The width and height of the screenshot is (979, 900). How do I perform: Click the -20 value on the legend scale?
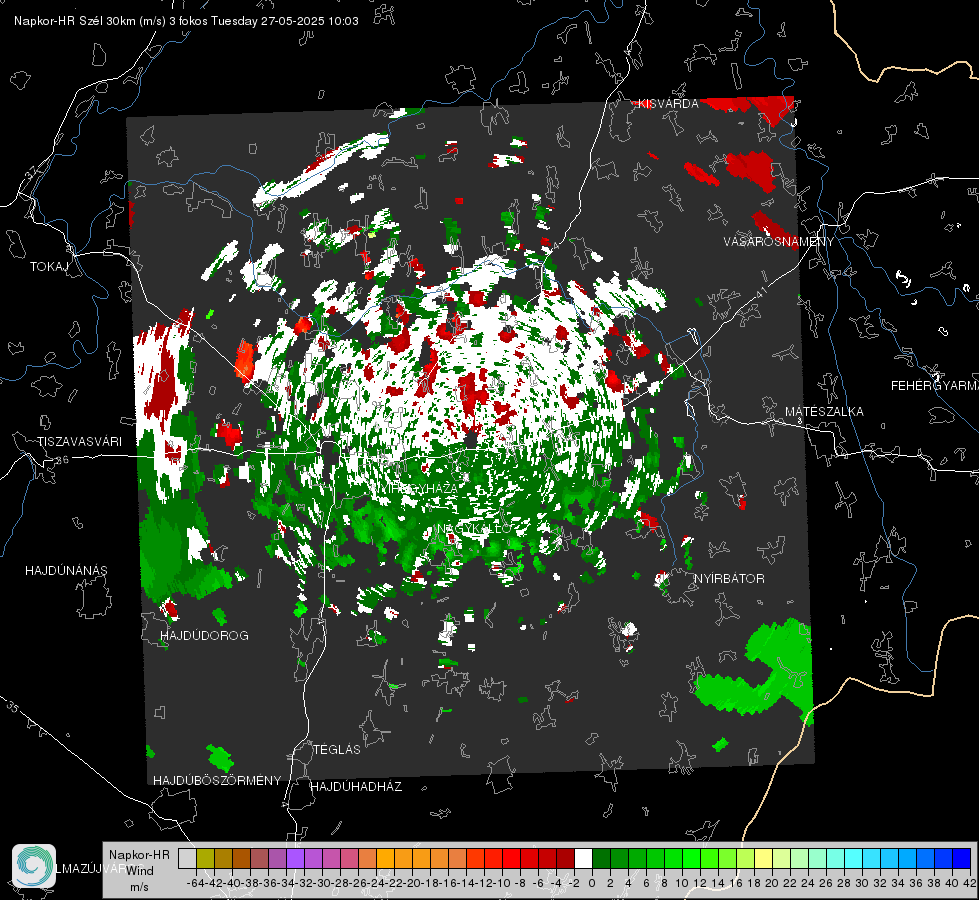[413, 883]
